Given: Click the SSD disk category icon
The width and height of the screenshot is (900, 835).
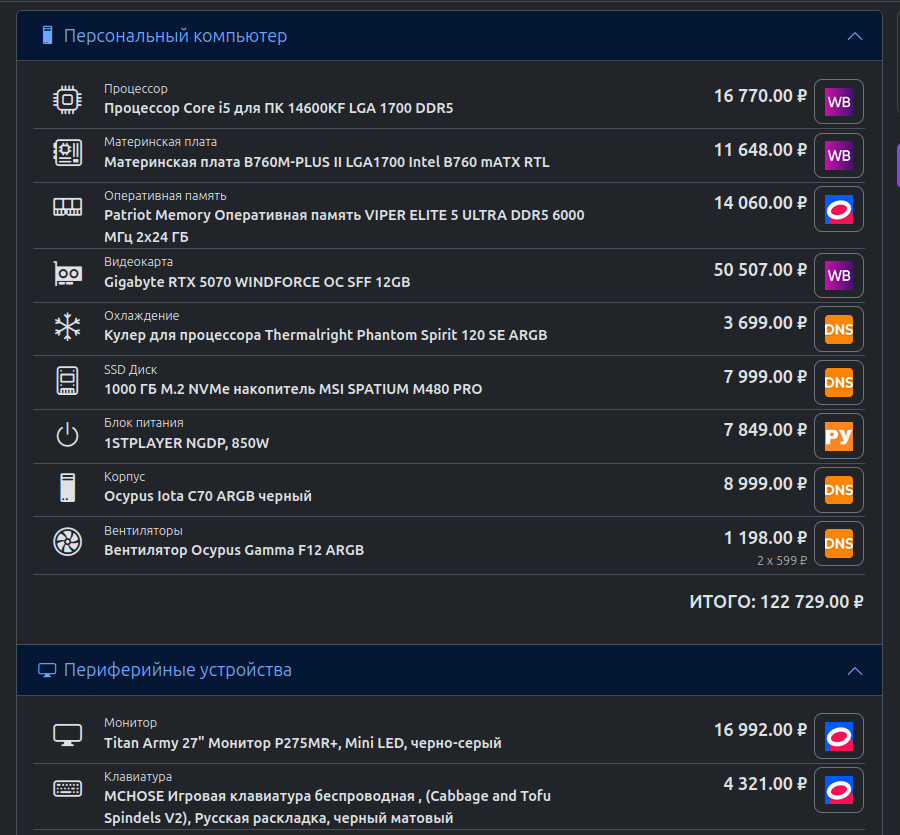Looking at the screenshot, I should pos(68,380).
